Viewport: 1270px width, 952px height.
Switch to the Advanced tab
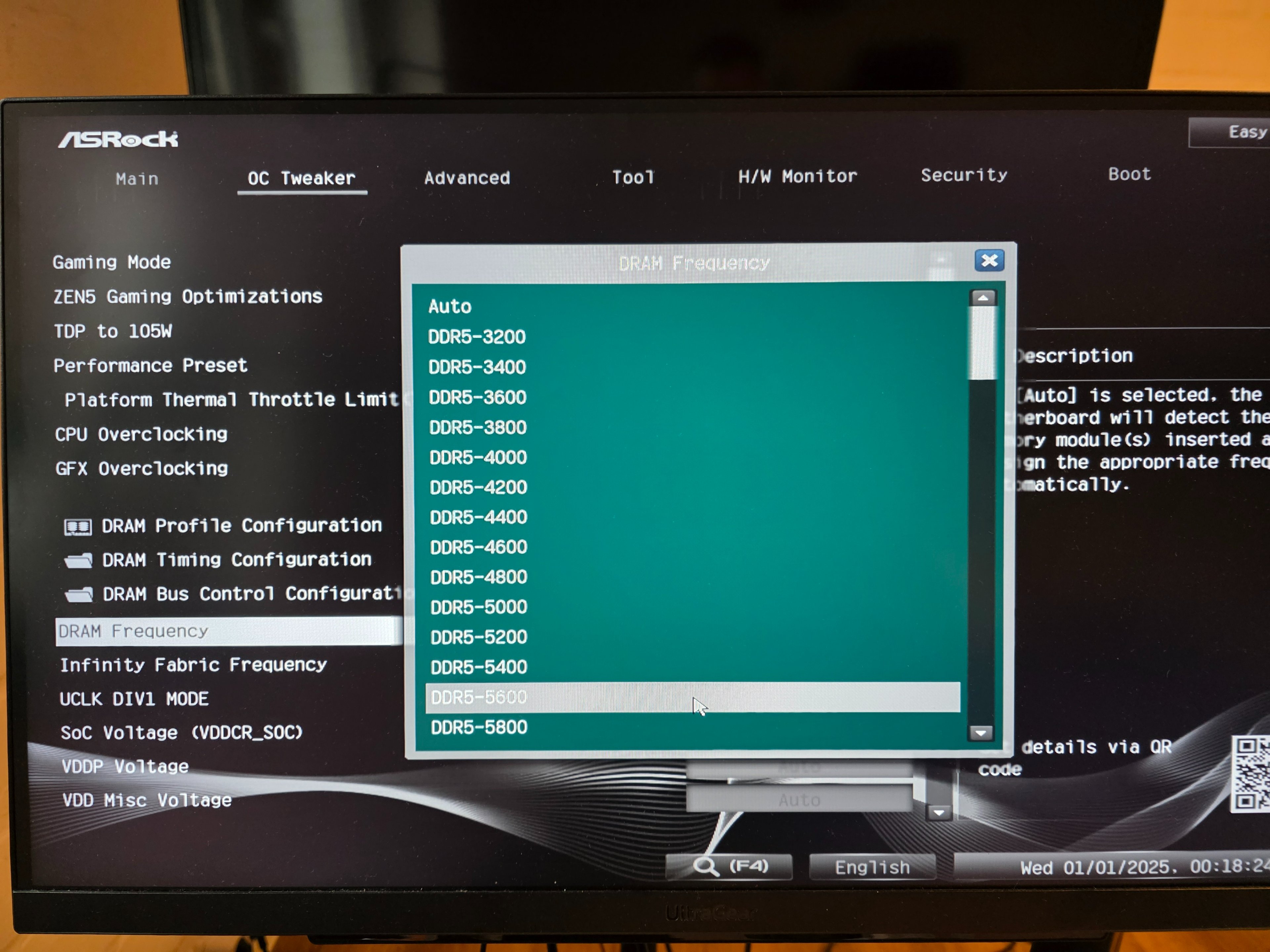pyautogui.click(x=467, y=178)
